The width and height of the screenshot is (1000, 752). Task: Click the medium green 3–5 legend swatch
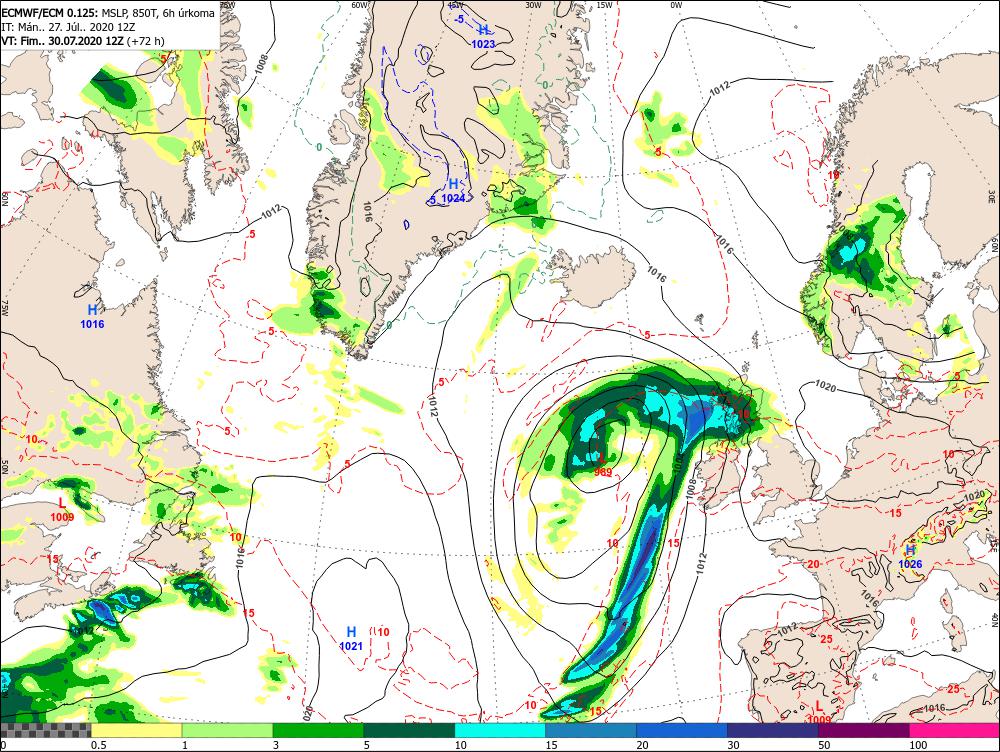click(x=318, y=730)
